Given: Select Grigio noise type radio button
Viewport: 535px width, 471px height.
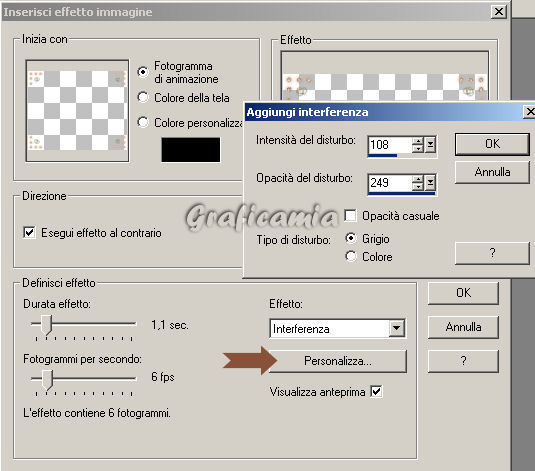Looking at the screenshot, I should click(x=351, y=238).
